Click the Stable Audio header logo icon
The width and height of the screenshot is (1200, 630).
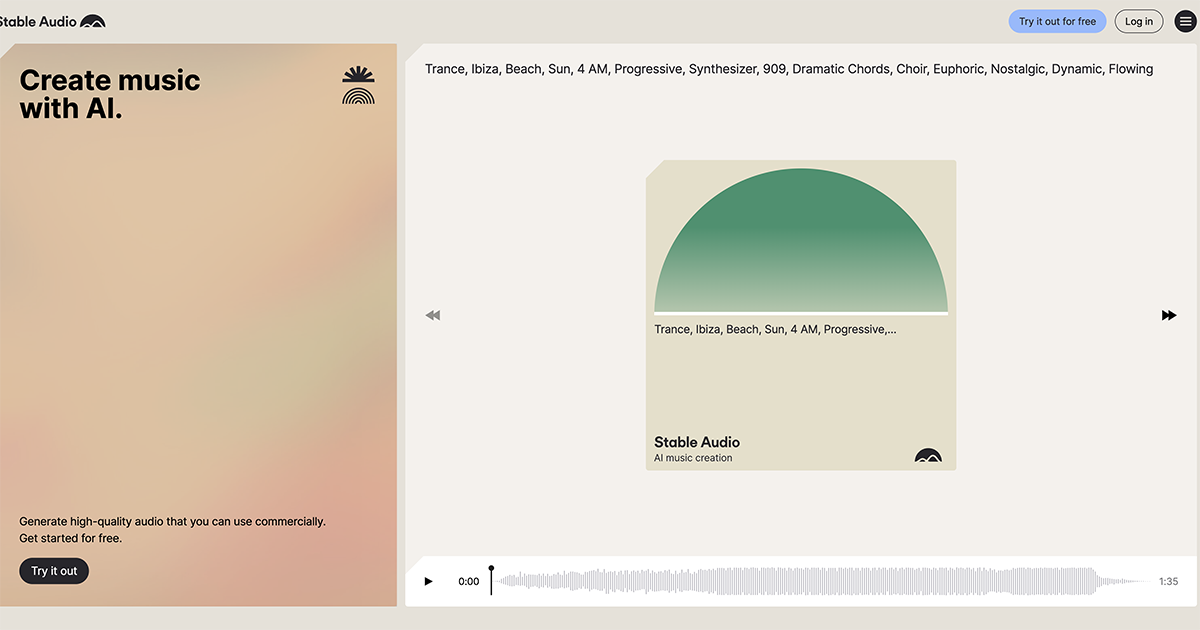(93, 21)
